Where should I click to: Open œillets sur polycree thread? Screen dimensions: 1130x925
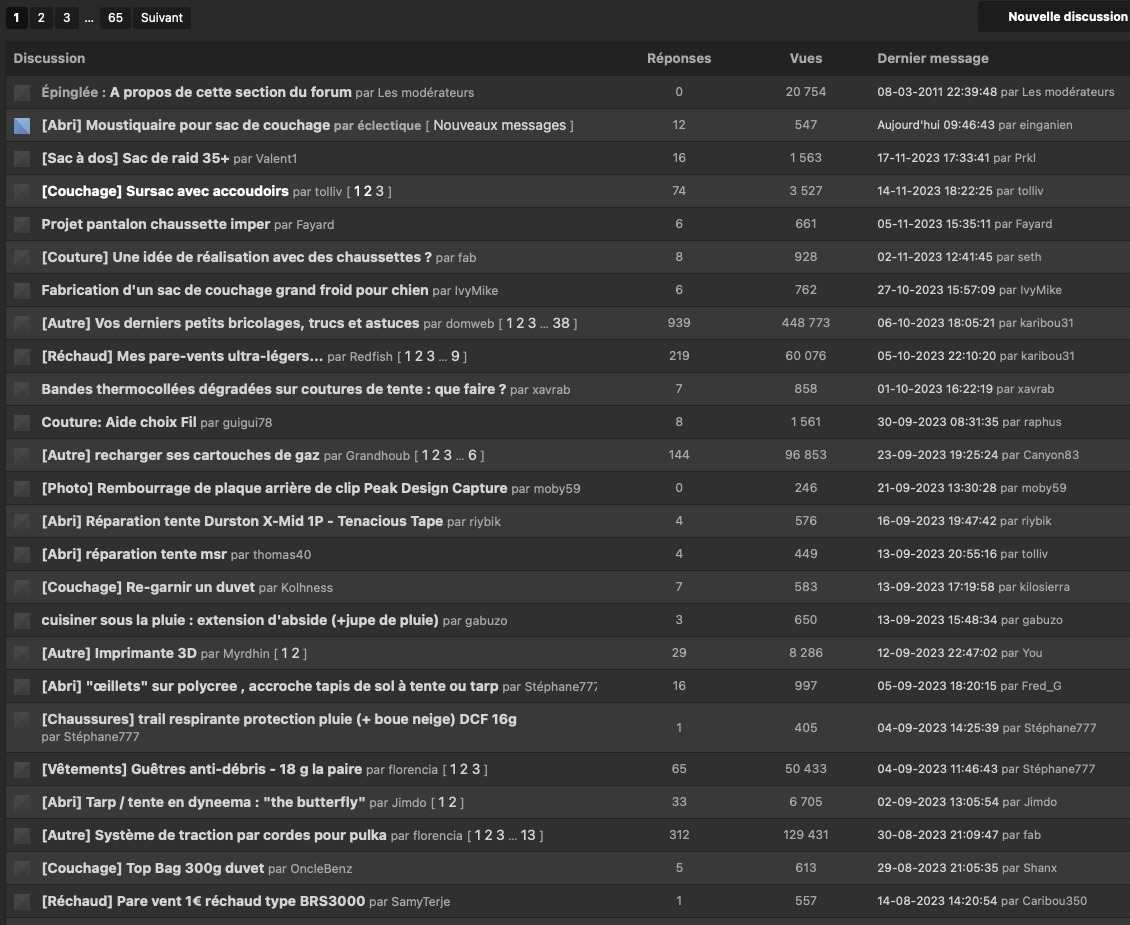270,687
